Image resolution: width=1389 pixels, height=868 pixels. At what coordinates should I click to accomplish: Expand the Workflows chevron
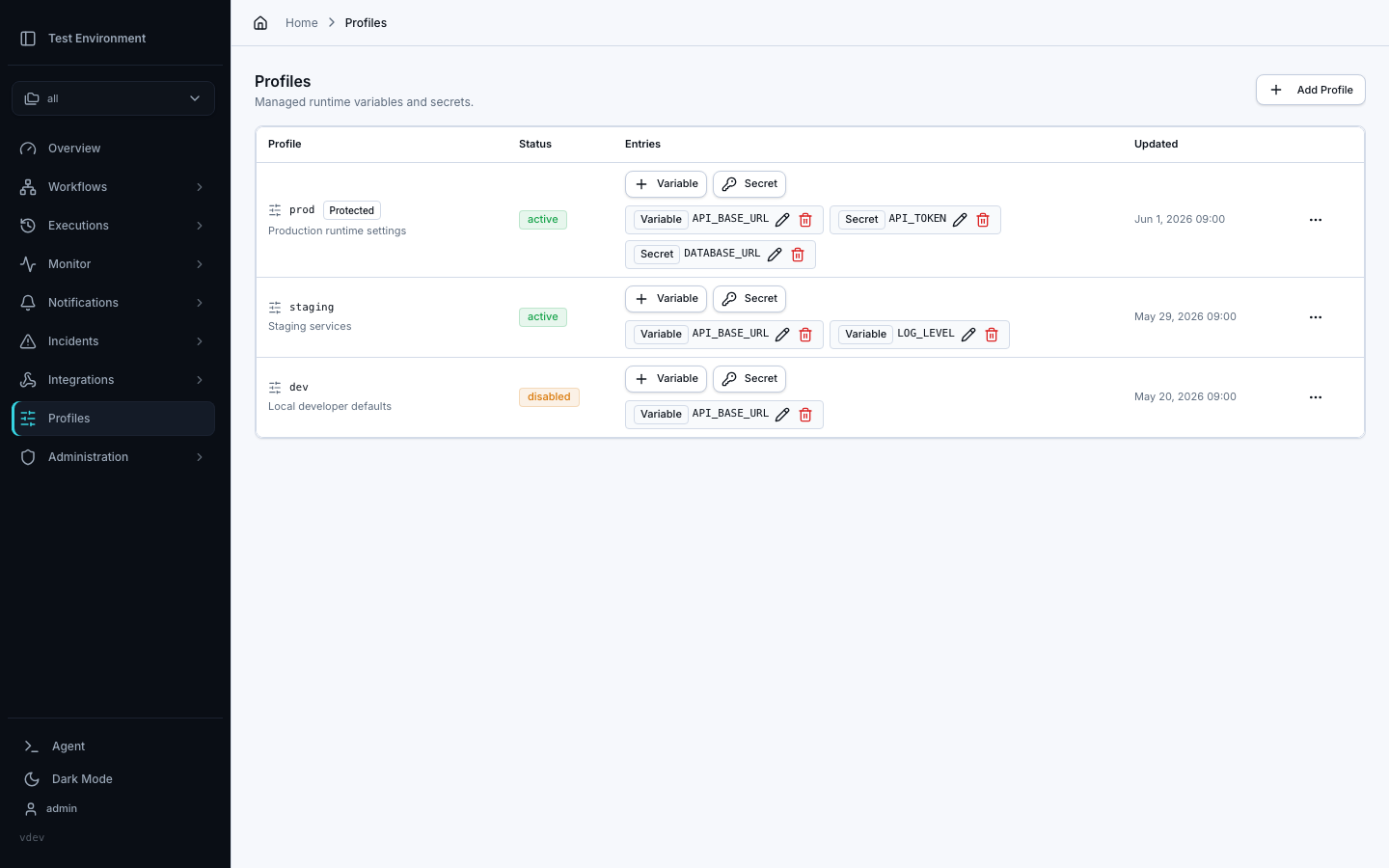point(200,187)
